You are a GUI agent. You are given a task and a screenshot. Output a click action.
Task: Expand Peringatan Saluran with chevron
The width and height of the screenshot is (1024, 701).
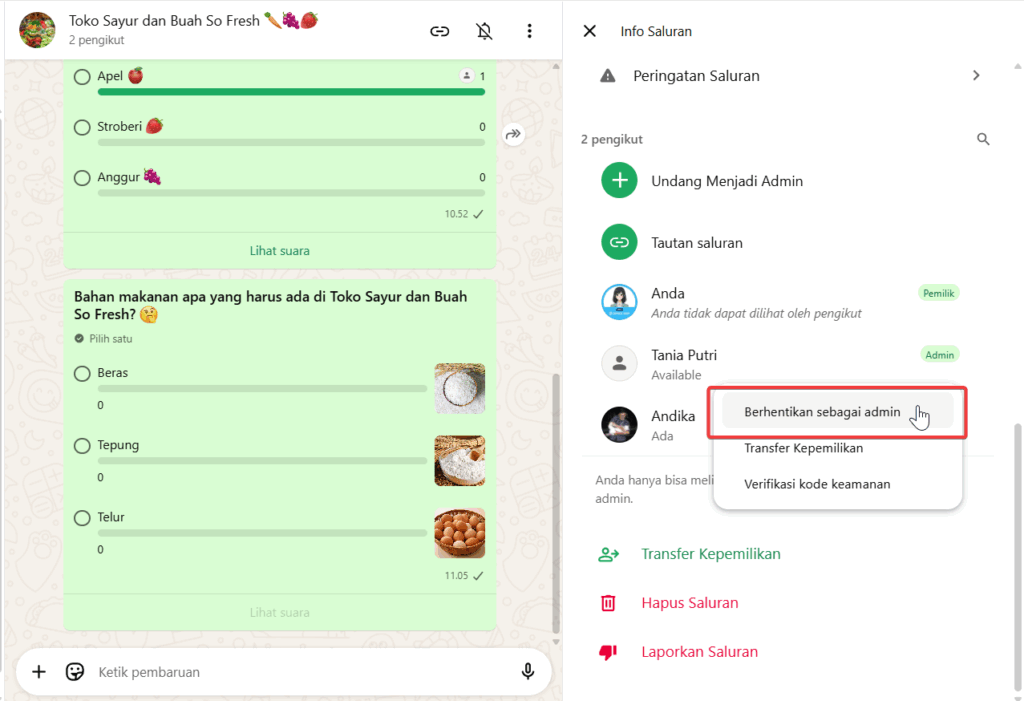976,76
